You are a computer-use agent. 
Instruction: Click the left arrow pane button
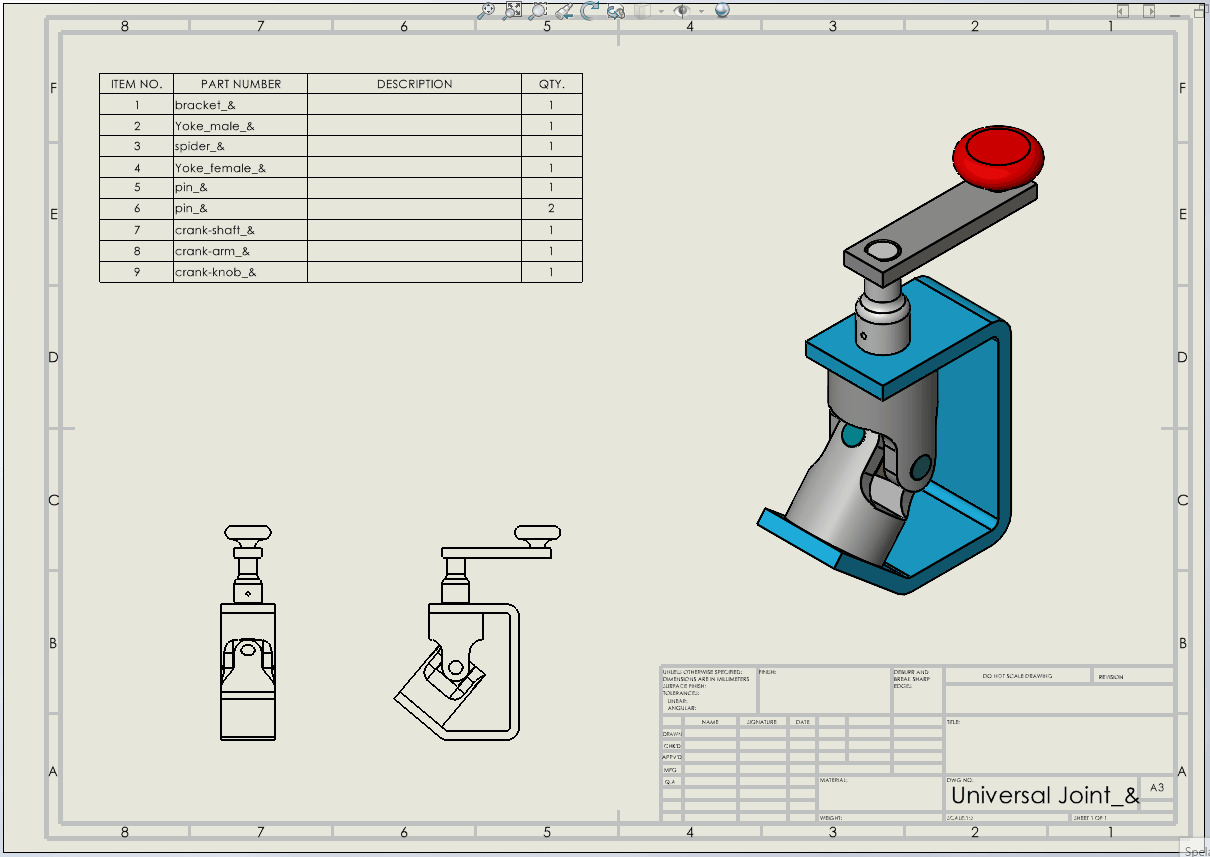pyautogui.click(x=1123, y=11)
